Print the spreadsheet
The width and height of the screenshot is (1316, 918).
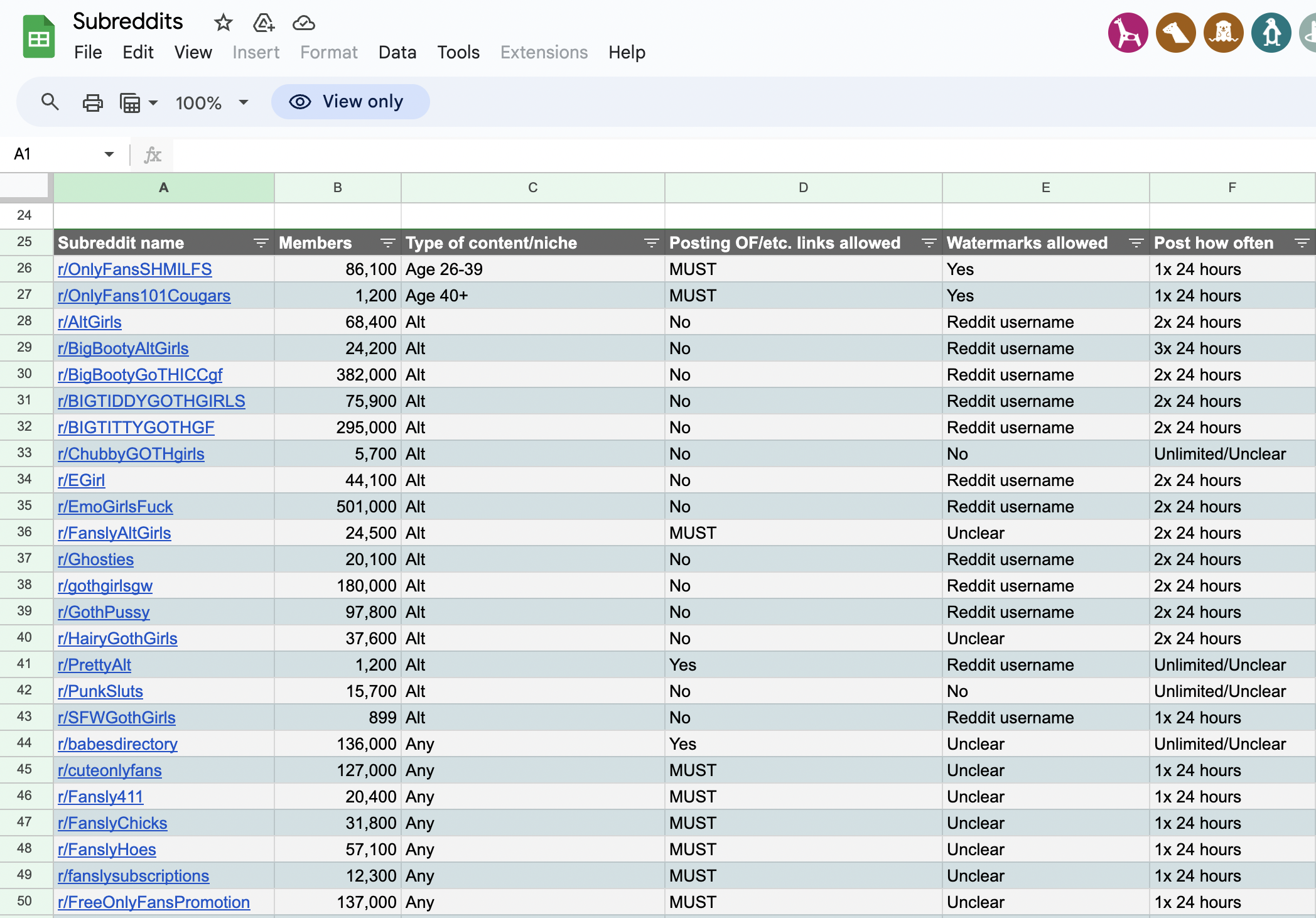tap(92, 102)
